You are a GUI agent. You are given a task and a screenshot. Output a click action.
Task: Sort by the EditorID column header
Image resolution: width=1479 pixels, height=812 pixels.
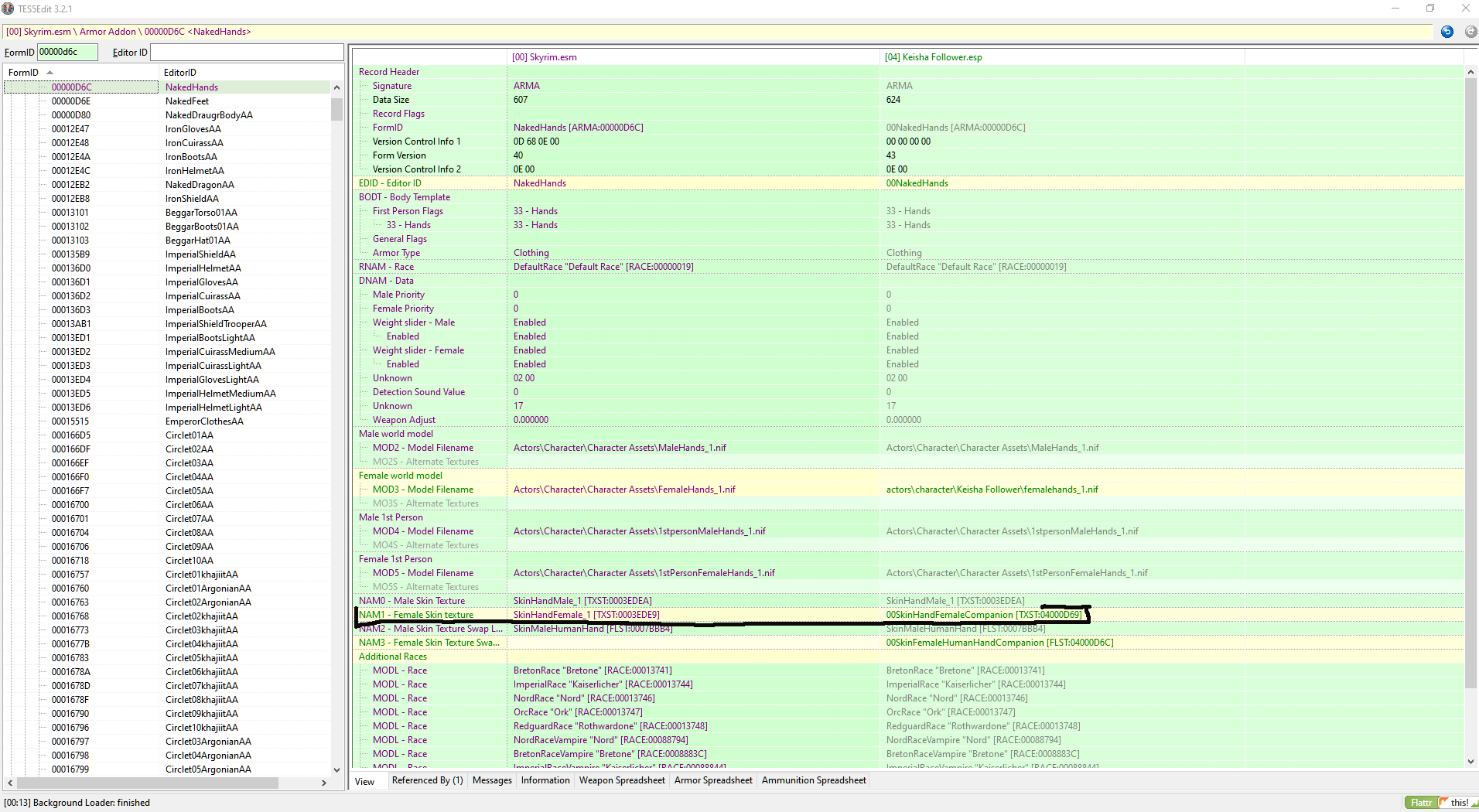click(180, 72)
